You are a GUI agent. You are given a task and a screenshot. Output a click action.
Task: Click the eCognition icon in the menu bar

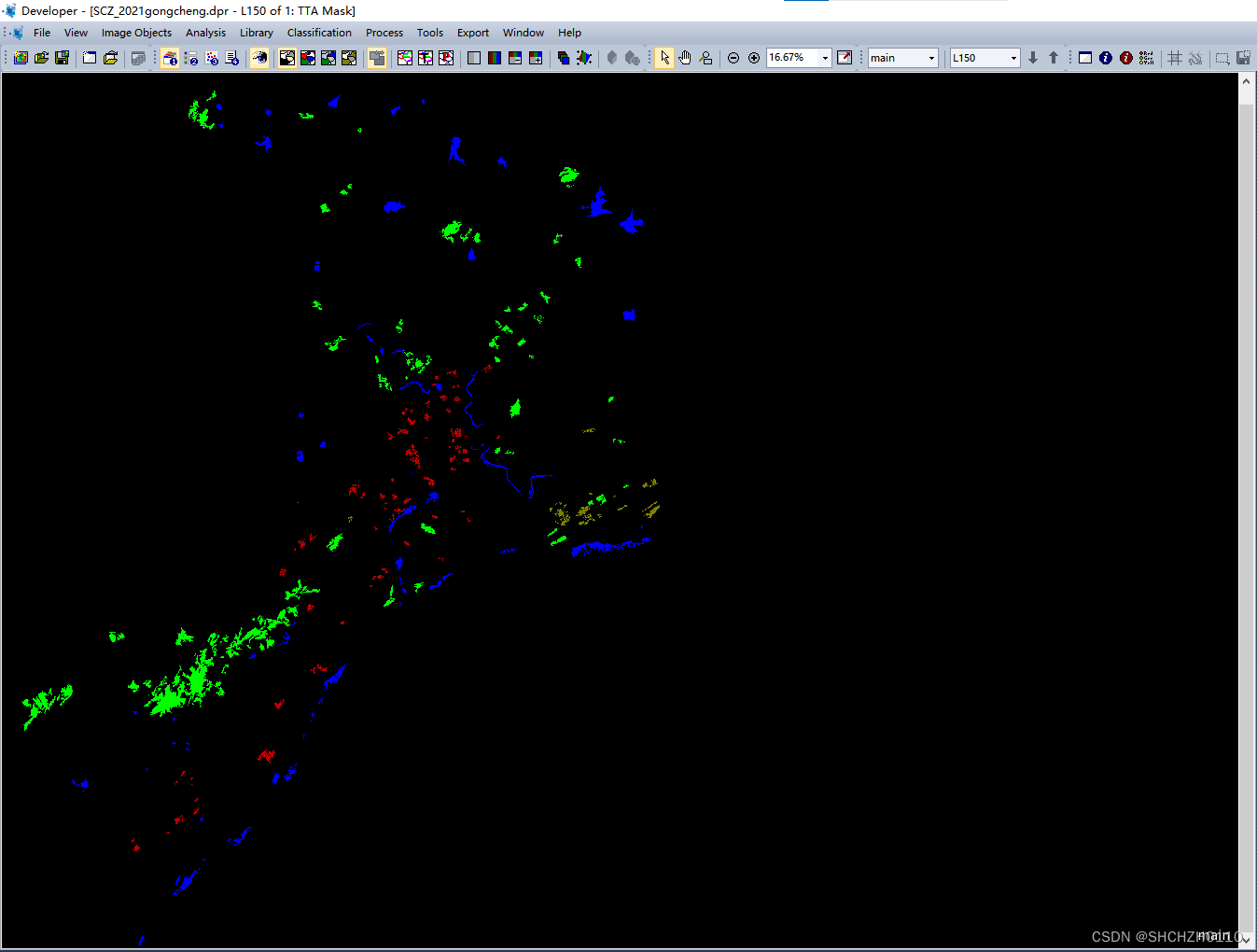[17, 33]
